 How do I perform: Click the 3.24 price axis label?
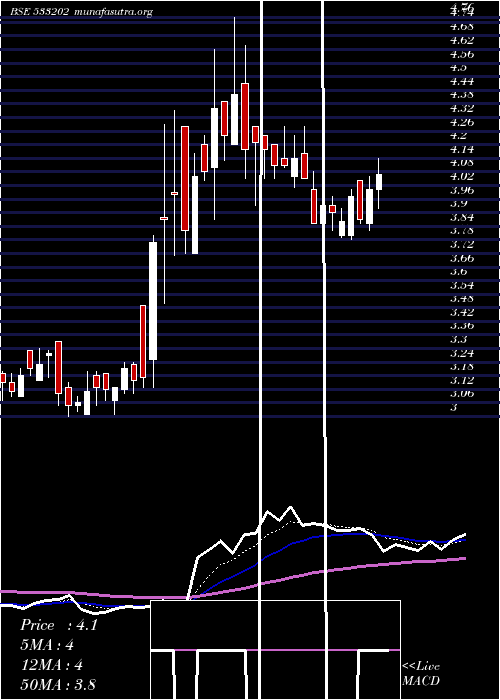point(462,353)
